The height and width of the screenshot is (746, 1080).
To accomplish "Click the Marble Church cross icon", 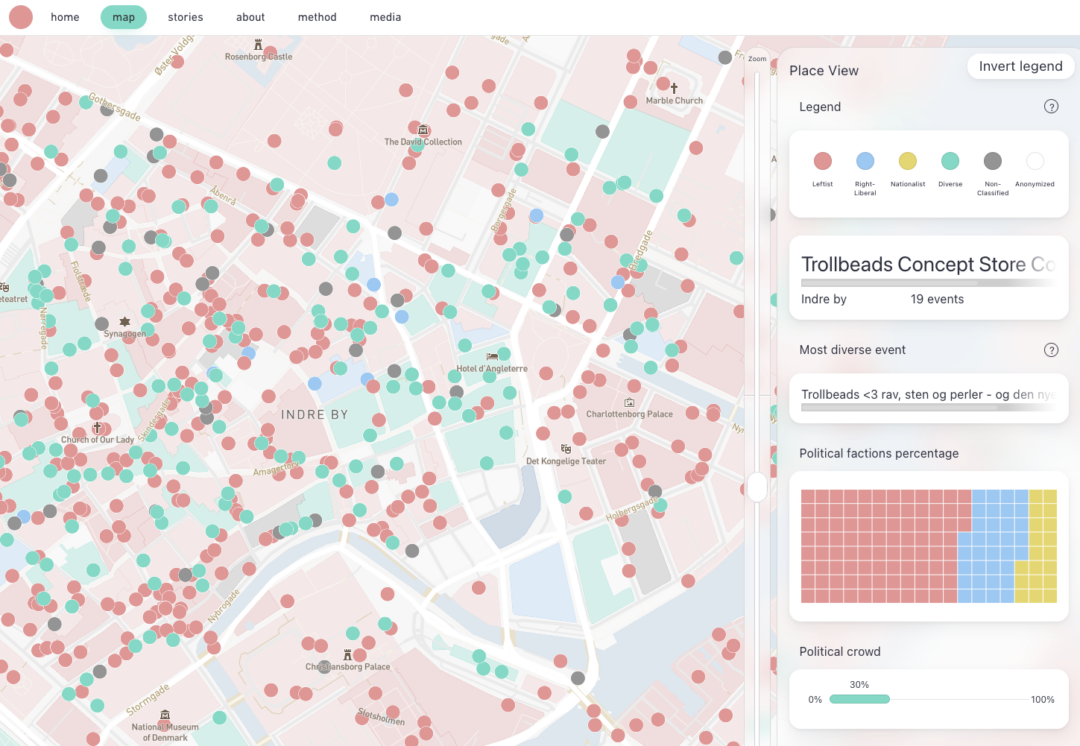I will coord(674,88).
